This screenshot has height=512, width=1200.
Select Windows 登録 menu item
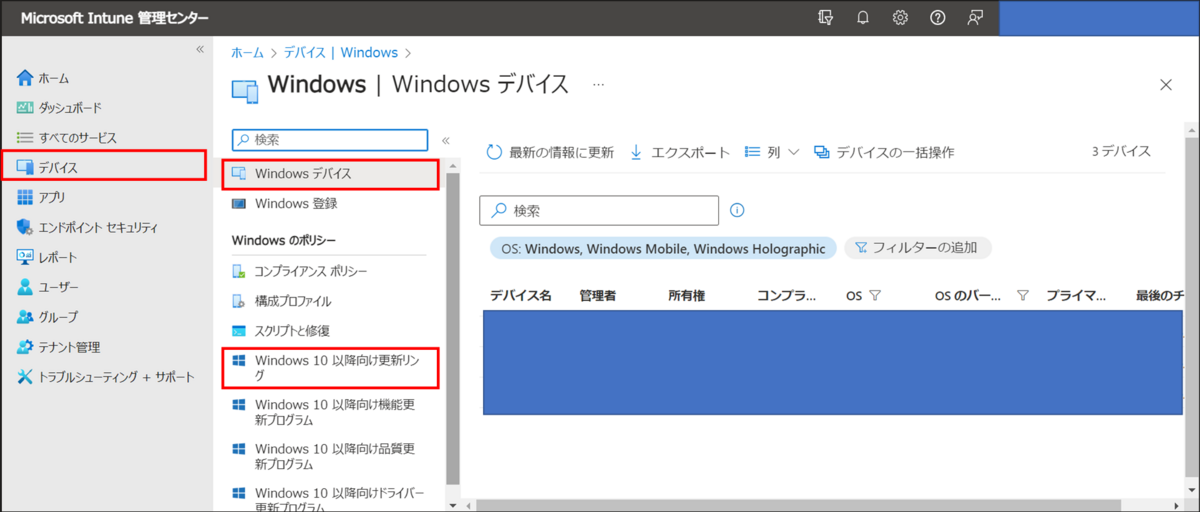point(331,204)
